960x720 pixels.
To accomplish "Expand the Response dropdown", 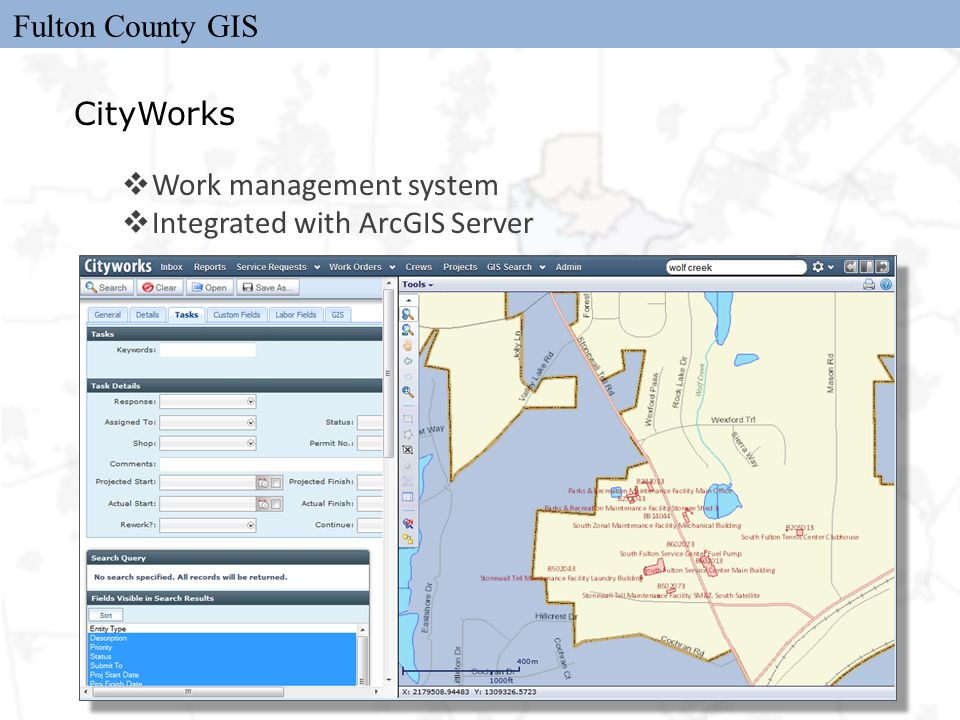I will (250, 402).
